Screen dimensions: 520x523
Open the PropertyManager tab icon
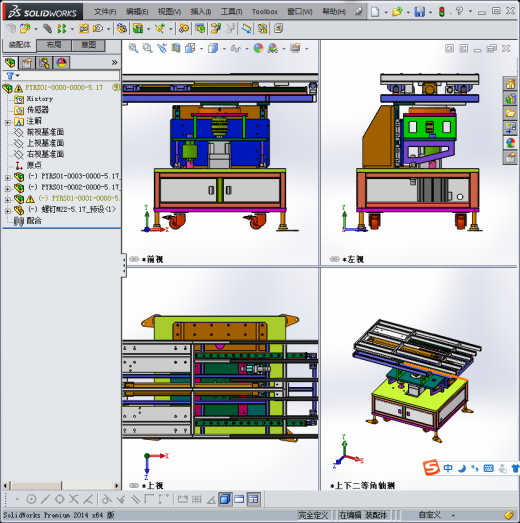click(x=27, y=63)
